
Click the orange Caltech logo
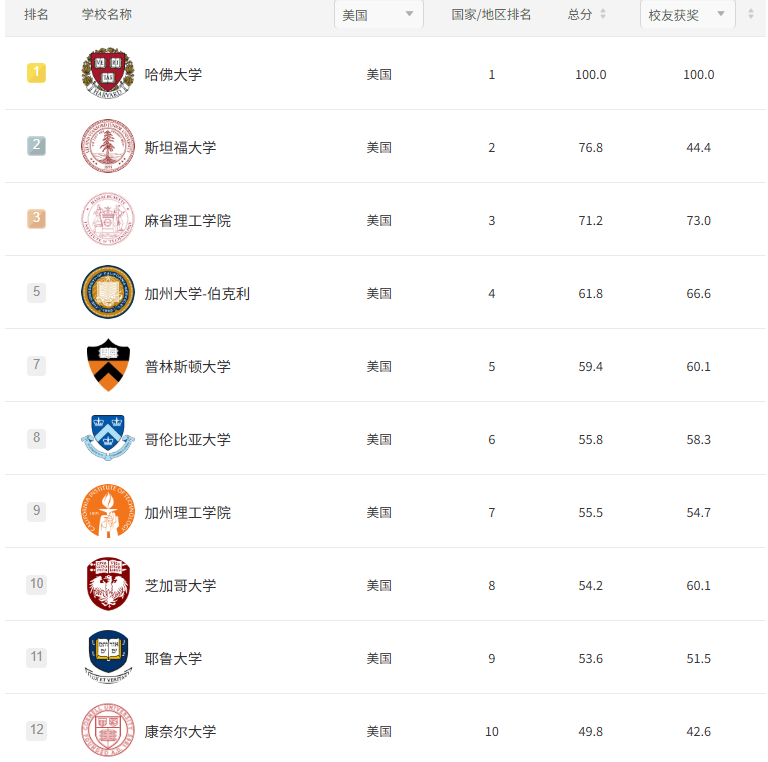coord(108,511)
